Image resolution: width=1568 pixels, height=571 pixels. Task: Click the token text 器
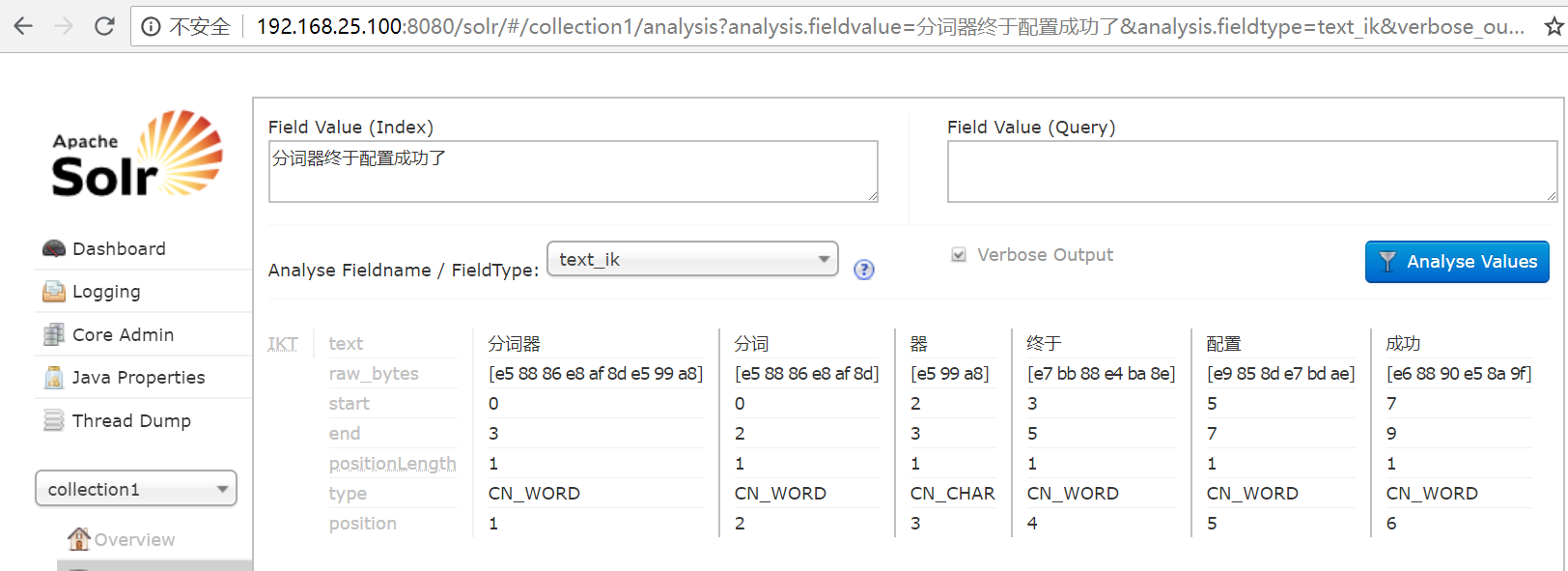[918, 343]
